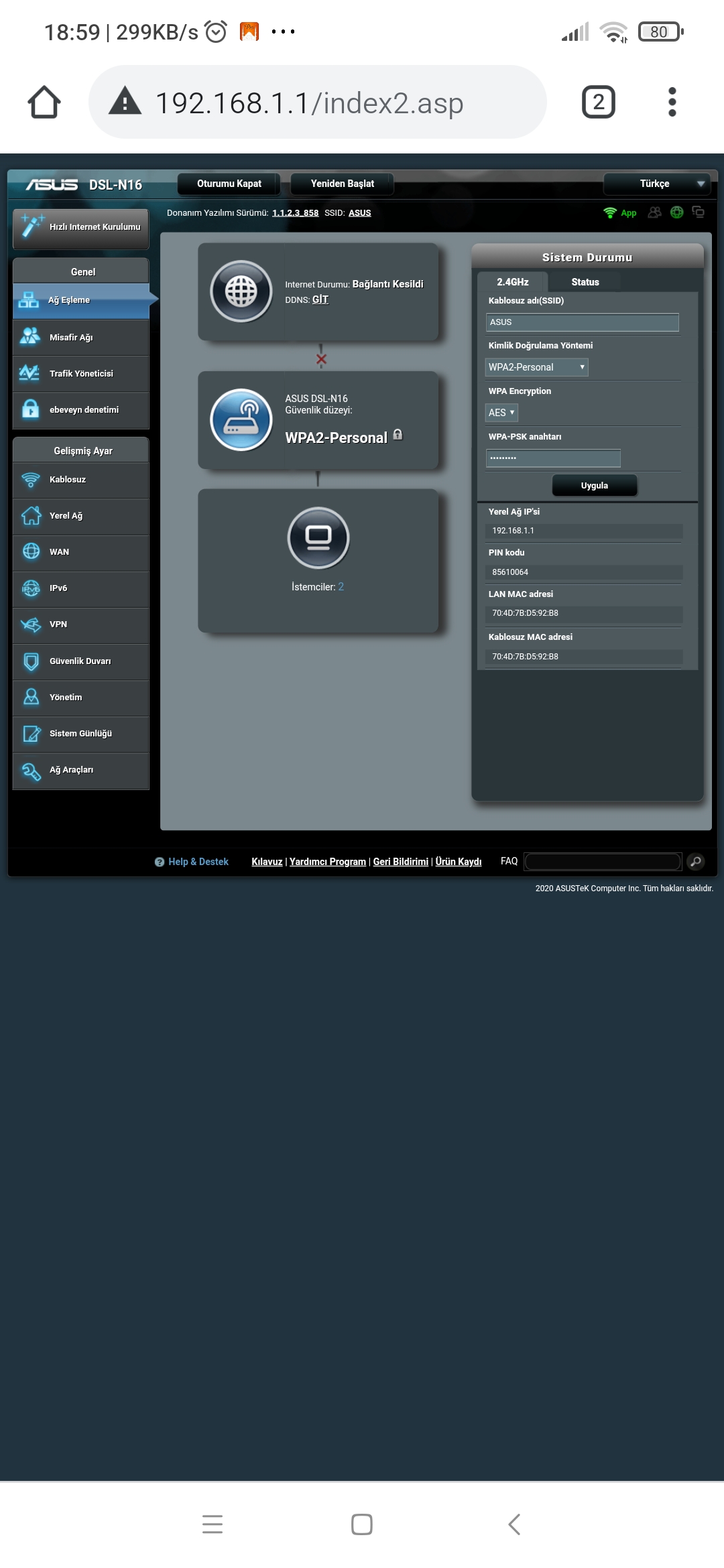This screenshot has width=724, height=1568.
Task: Click the Güvenlik Duvarı shield icon
Action: point(31,661)
